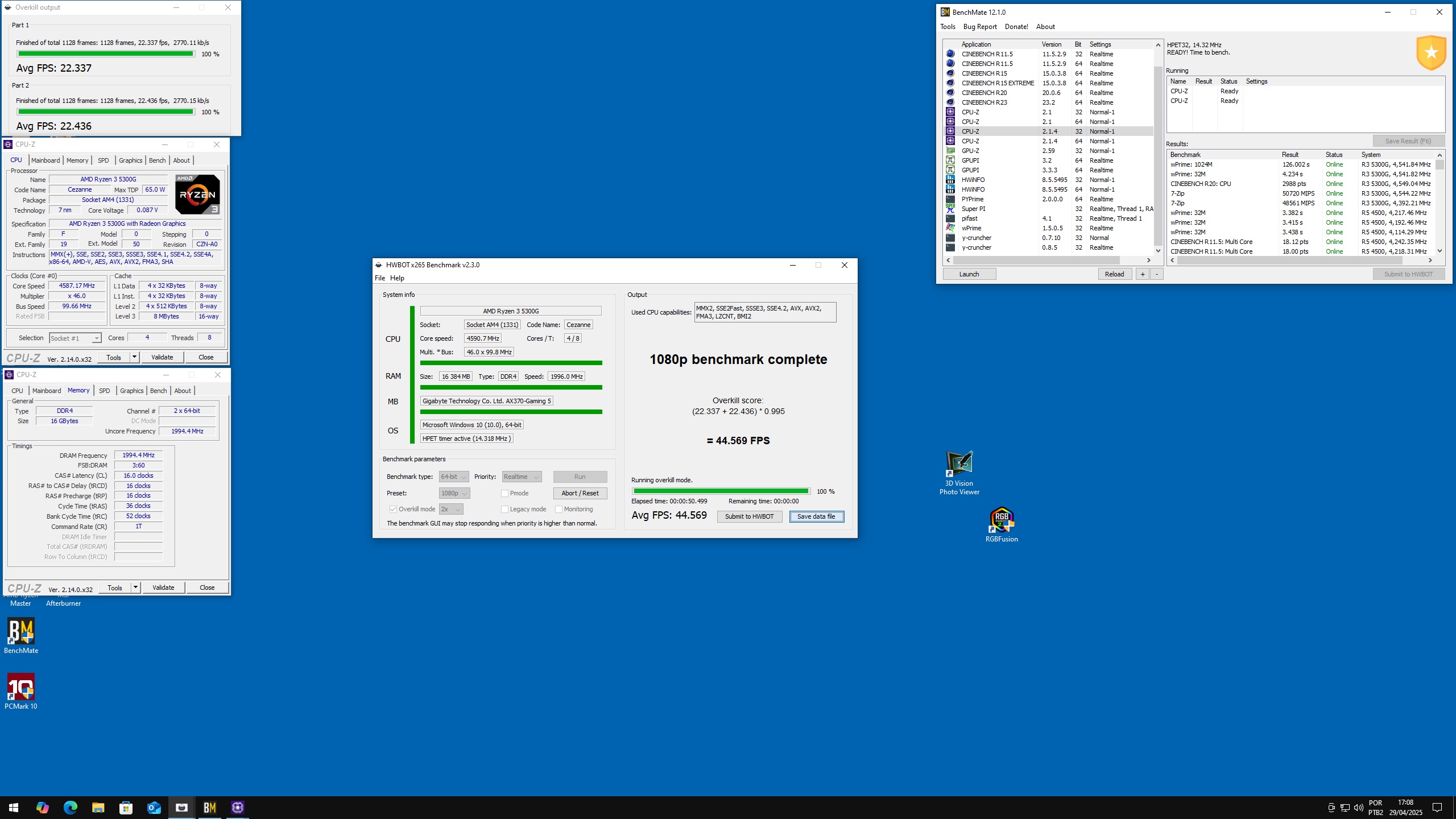Select Super PI application icon
Image resolution: width=1456 pixels, height=819 pixels.
point(950,209)
